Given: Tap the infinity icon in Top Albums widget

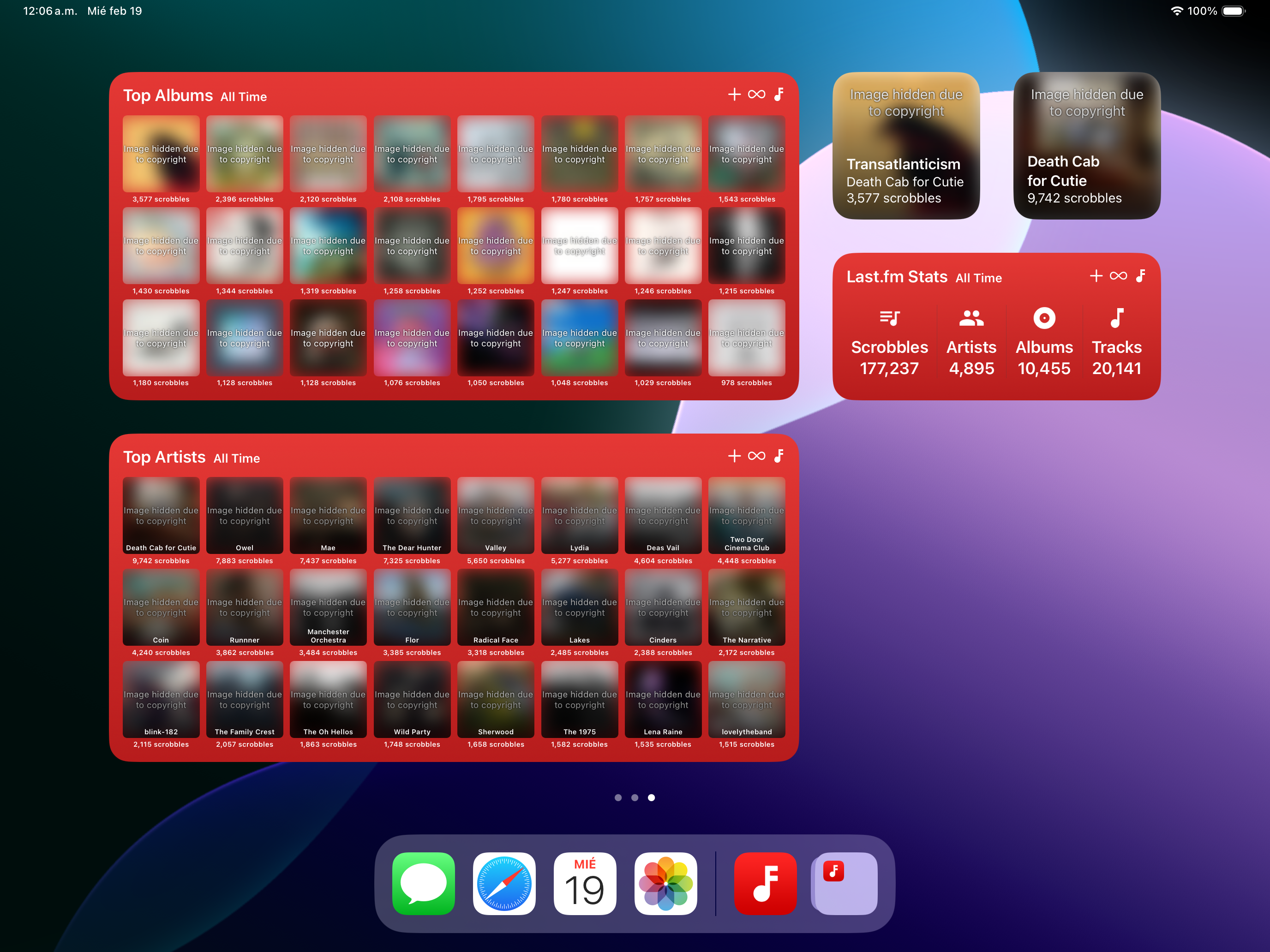Looking at the screenshot, I should pos(757,94).
